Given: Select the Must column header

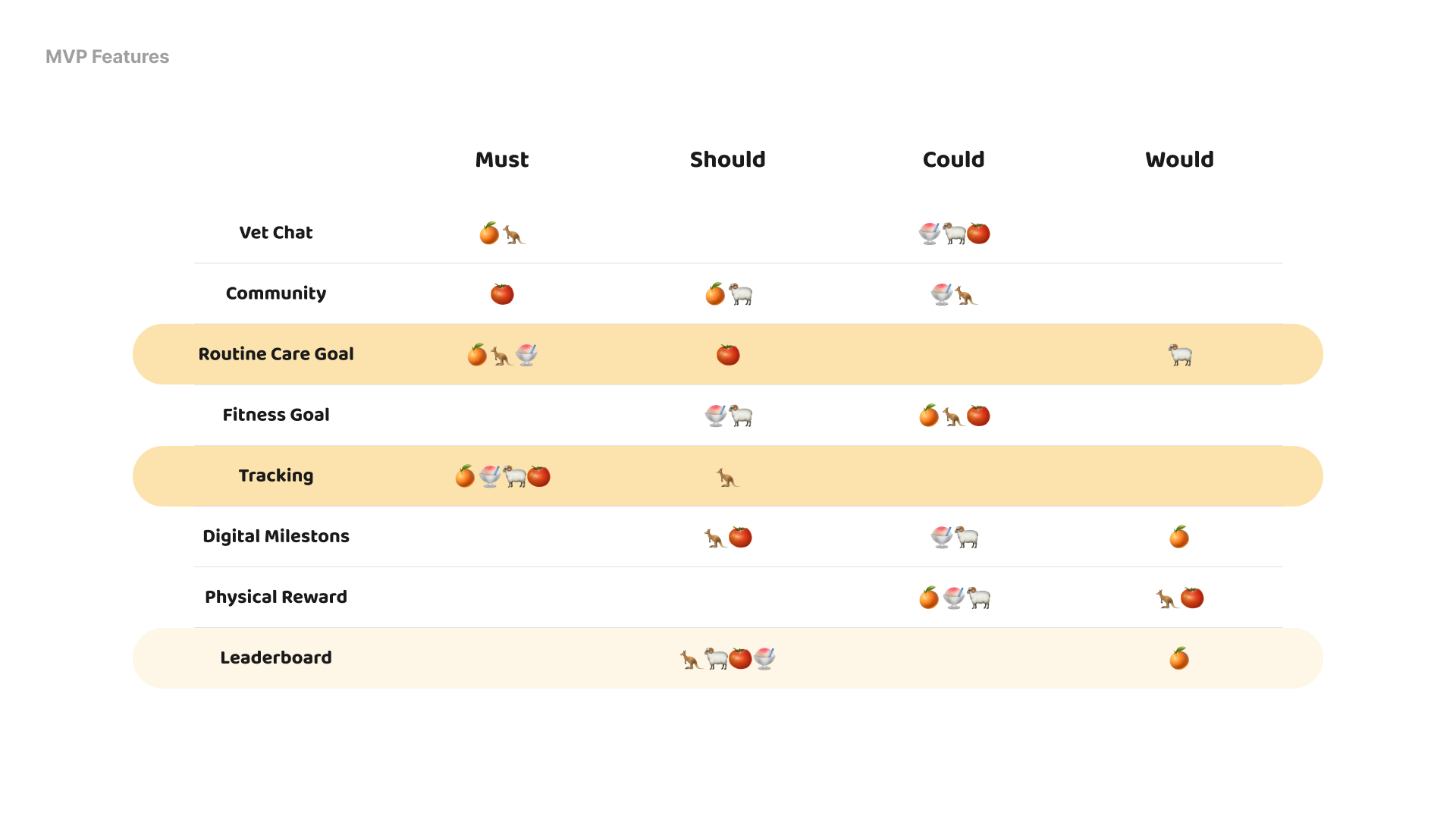Looking at the screenshot, I should 502,160.
